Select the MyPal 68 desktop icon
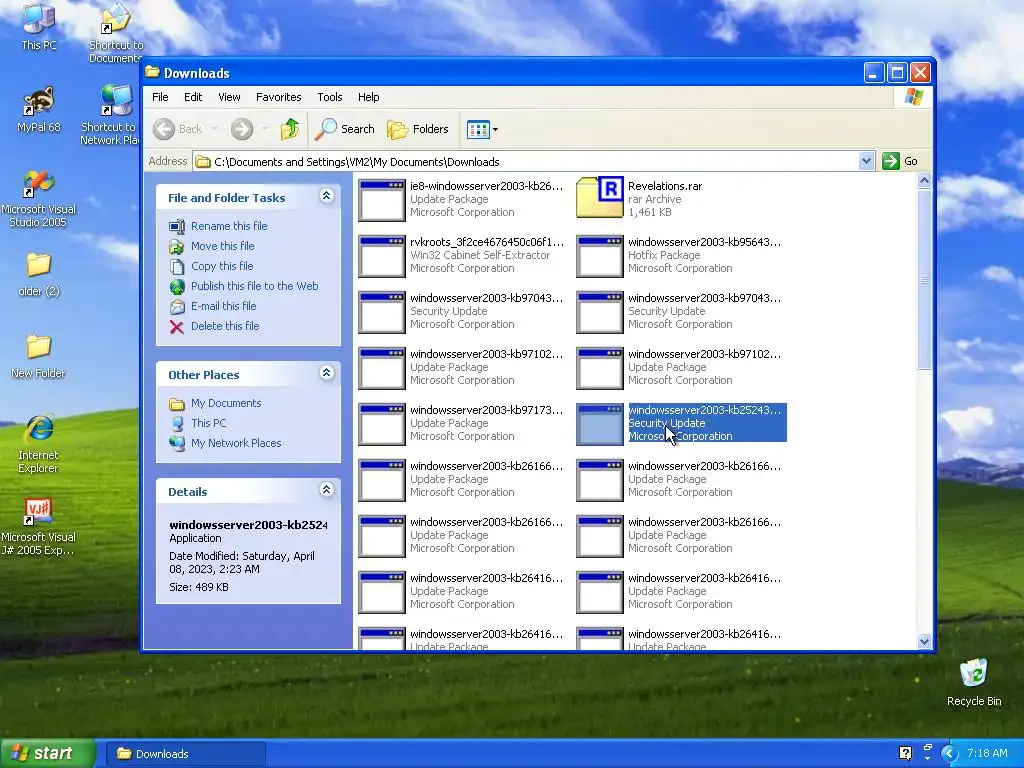The width and height of the screenshot is (1024, 768). [39, 110]
